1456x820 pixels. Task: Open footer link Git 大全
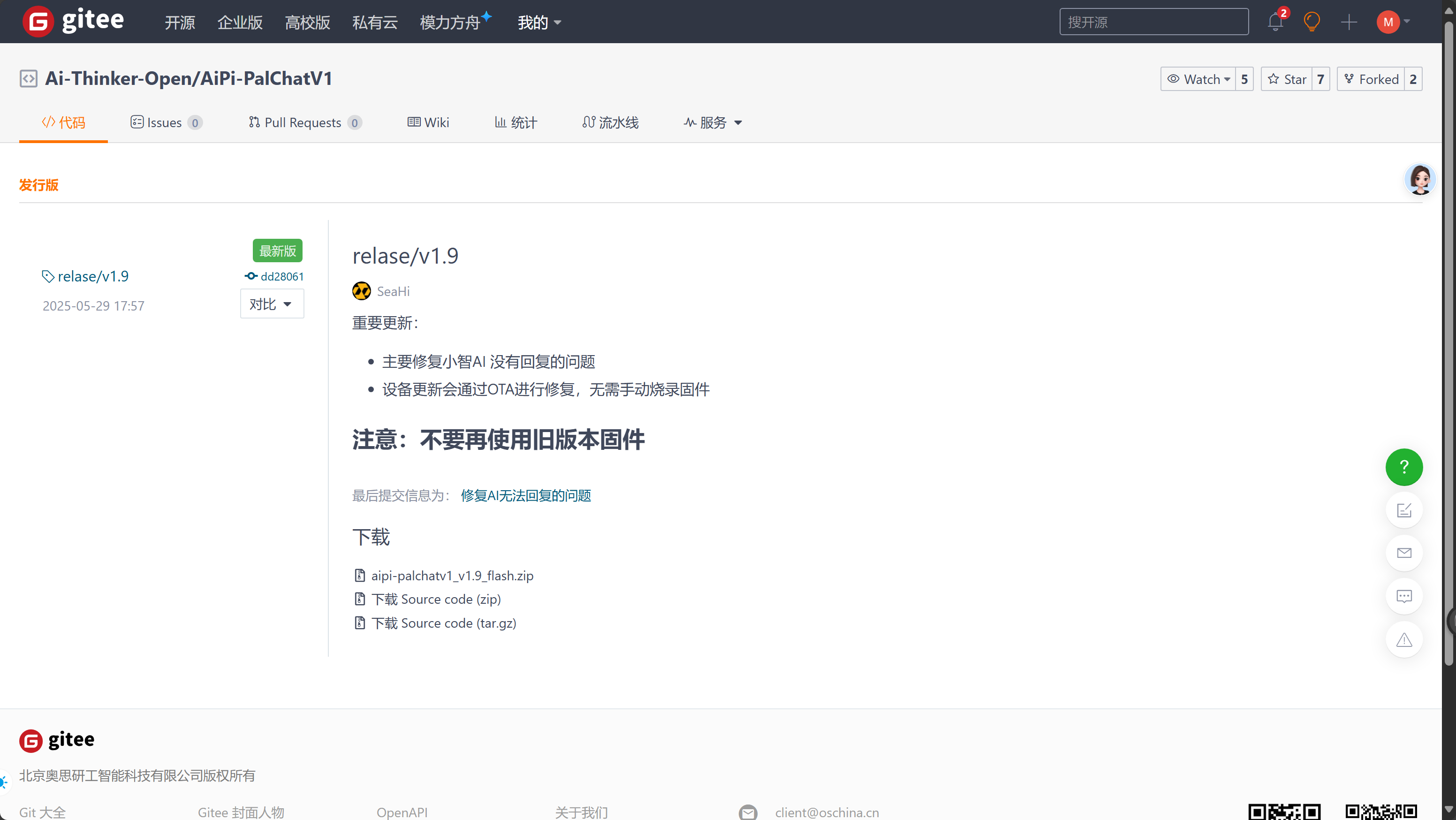click(x=42, y=812)
